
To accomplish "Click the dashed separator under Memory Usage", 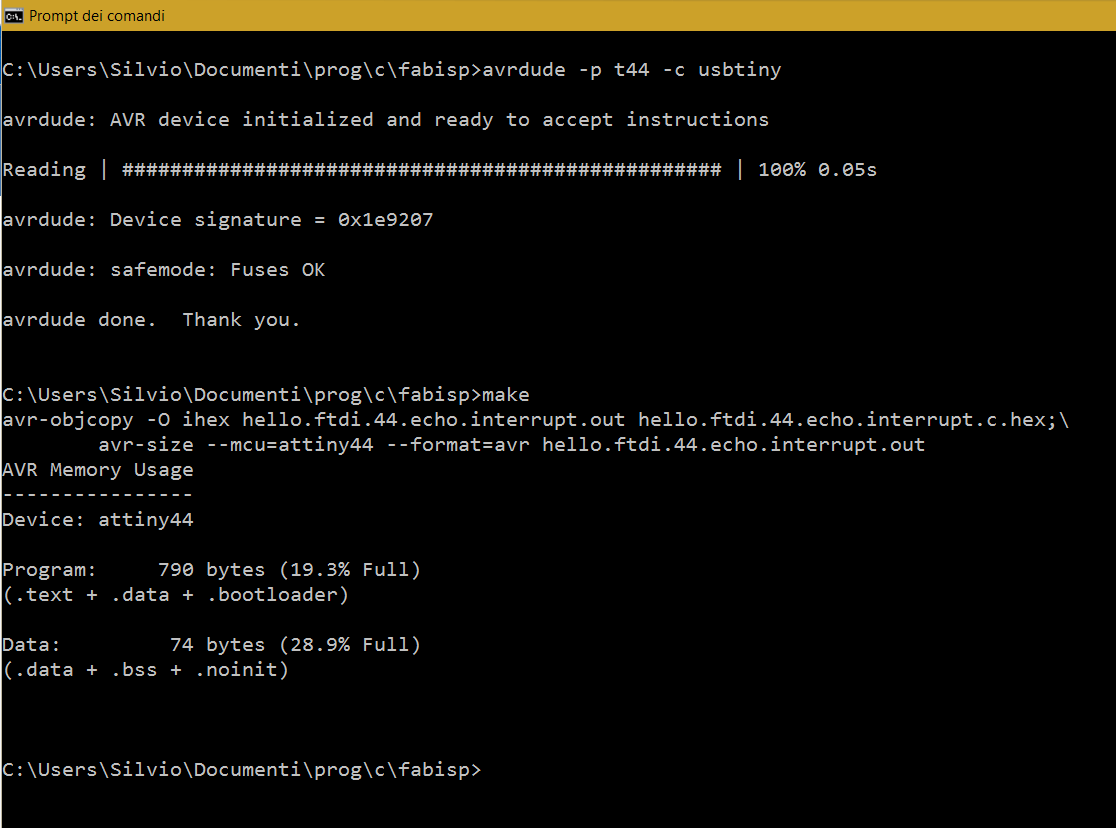I will click(98, 494).
